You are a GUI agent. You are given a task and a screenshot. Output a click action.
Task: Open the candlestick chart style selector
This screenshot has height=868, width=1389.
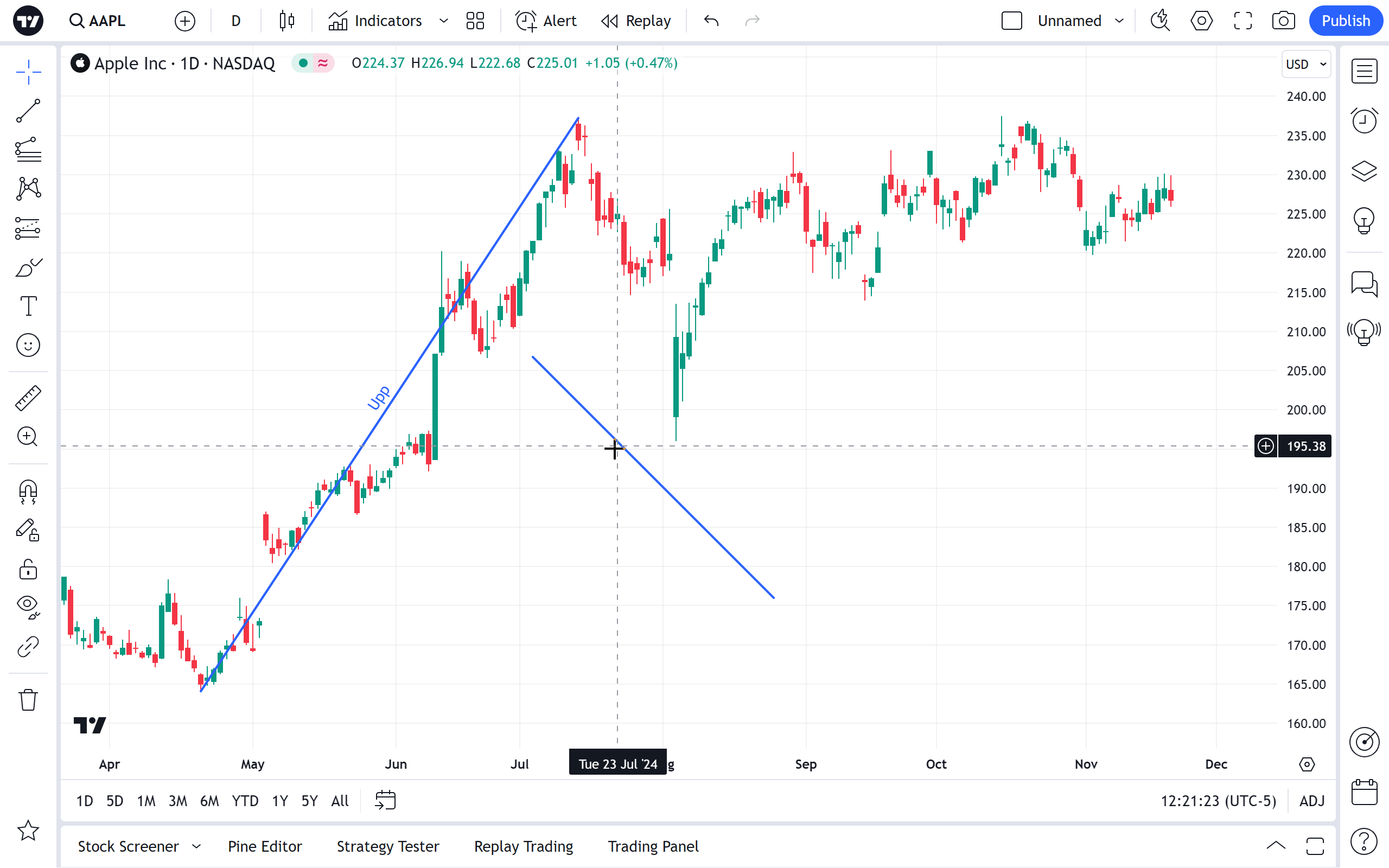286,21
